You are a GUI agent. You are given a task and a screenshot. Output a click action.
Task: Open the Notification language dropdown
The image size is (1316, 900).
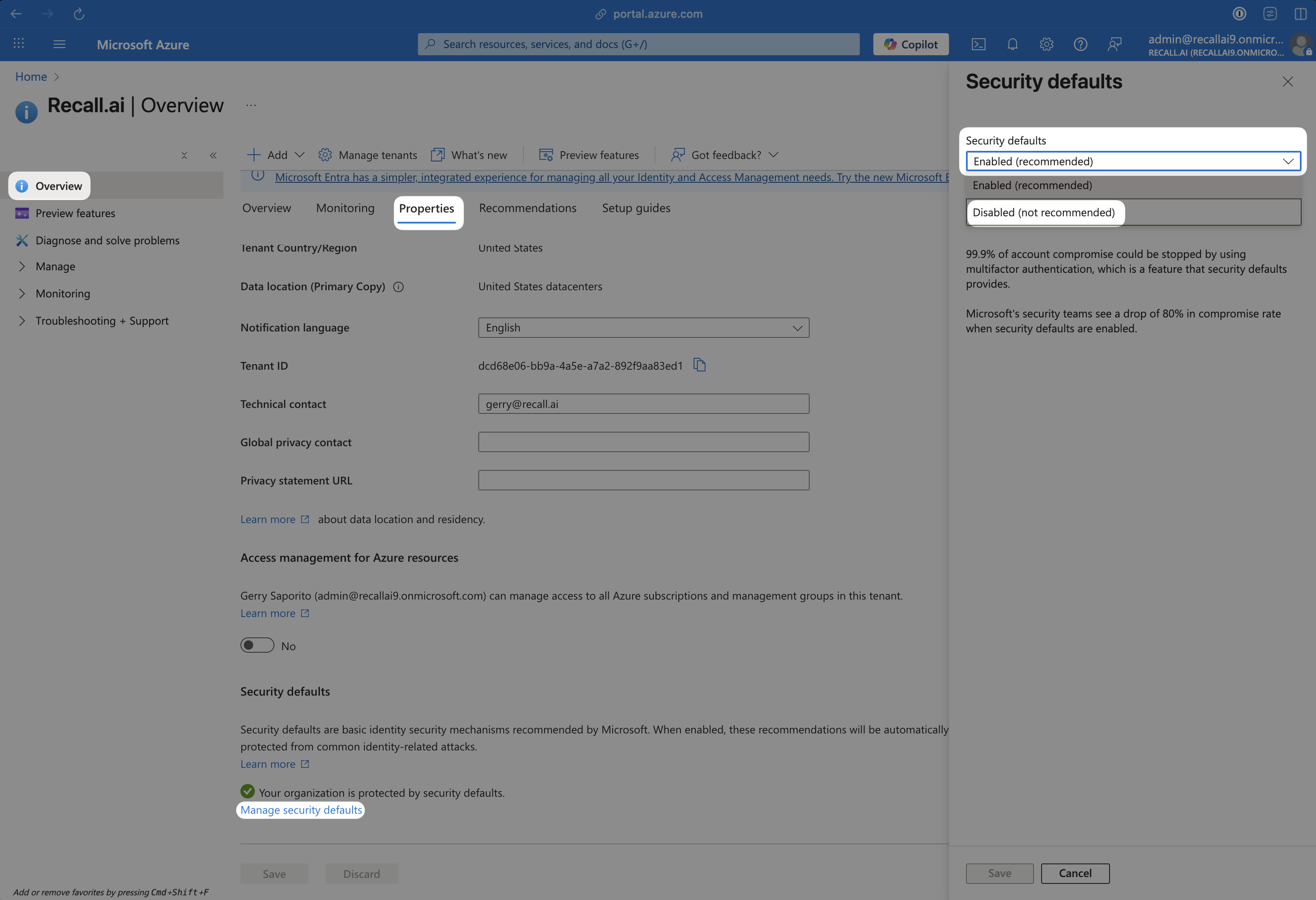pyautogui.click(x=643, y=328)
